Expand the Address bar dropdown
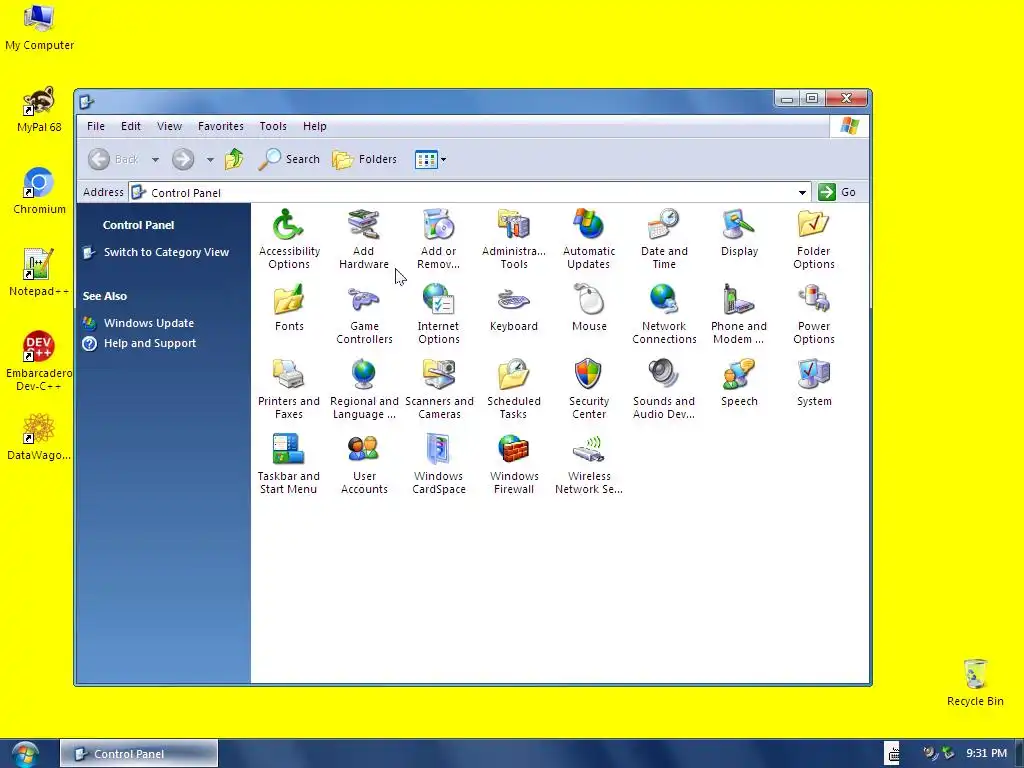1024x768 pixels. (x=802, y=193)
